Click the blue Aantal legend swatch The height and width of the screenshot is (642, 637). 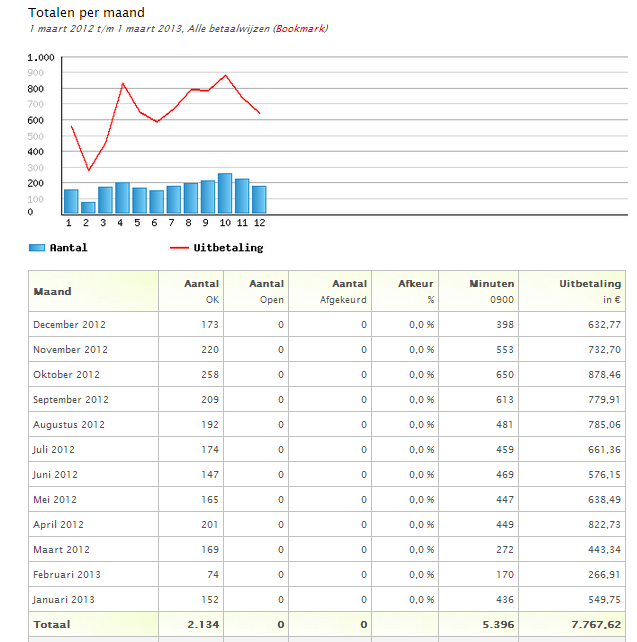37,248
